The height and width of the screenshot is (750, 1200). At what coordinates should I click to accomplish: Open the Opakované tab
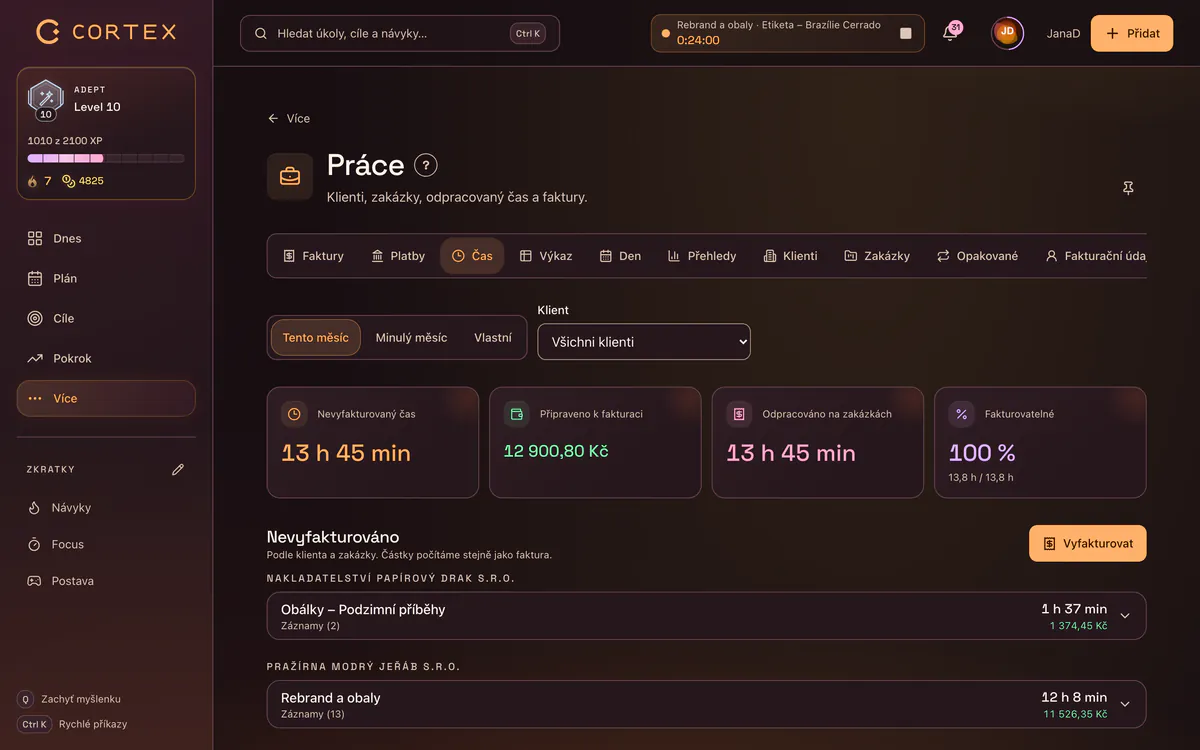(x=977, y=256)
